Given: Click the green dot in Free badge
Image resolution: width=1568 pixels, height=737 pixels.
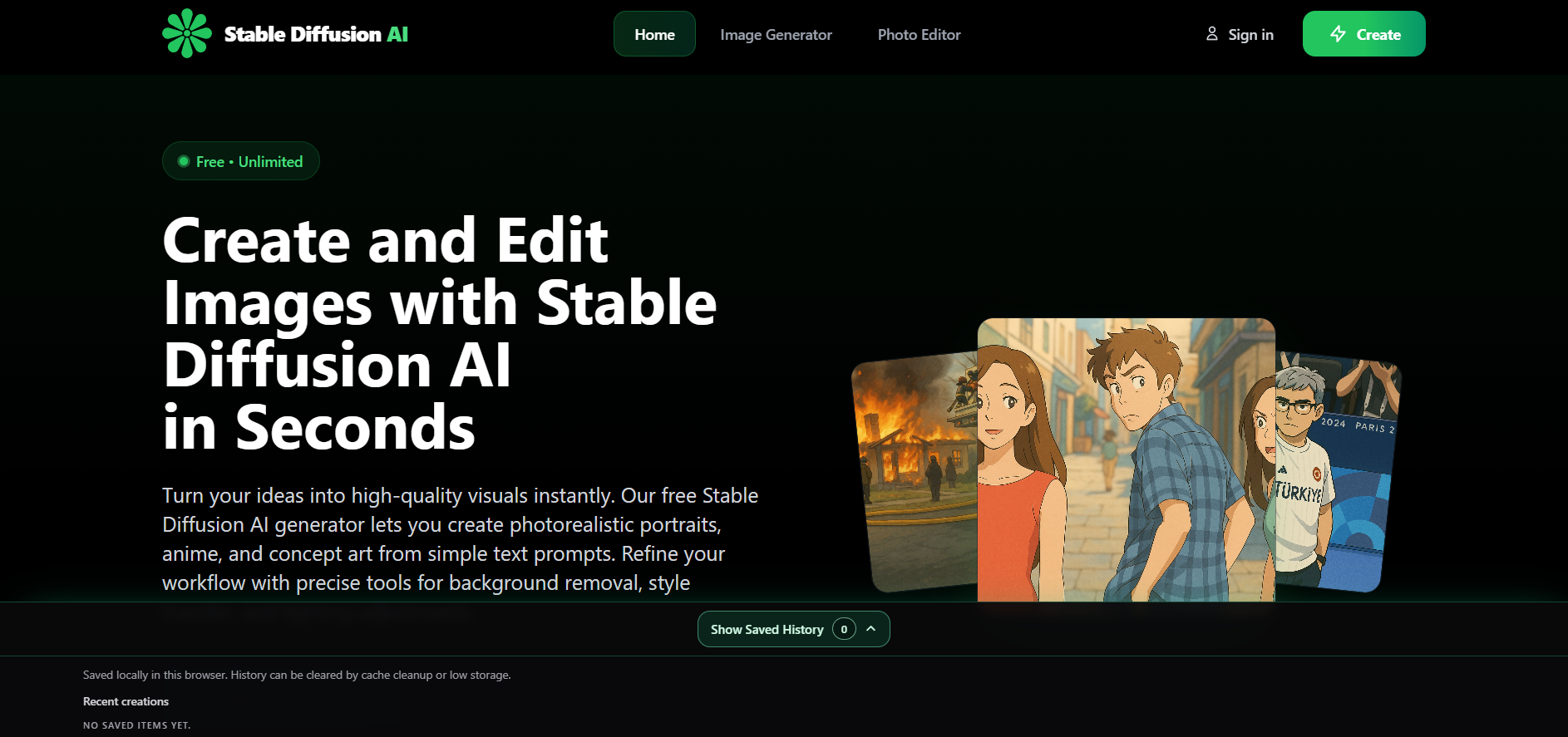Looking at the screenshot, I should 184,161.
